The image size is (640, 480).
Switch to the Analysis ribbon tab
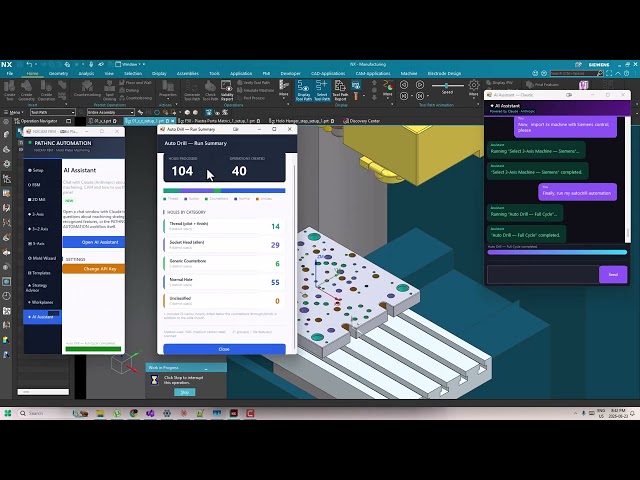(x=86, y=73)
